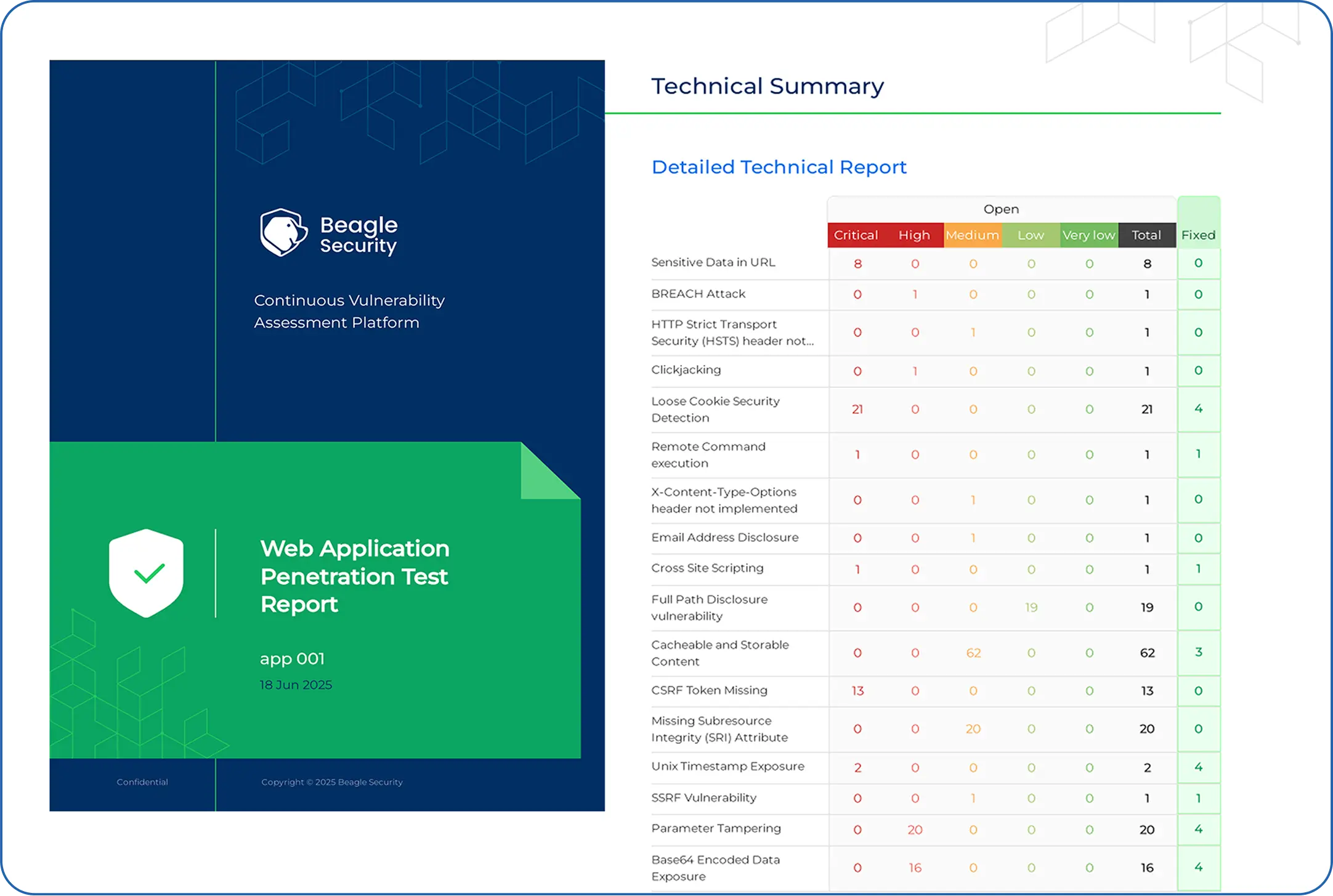
Task: Click Copyright 2025 Beagle Security footer text
Action: point(332,782)
